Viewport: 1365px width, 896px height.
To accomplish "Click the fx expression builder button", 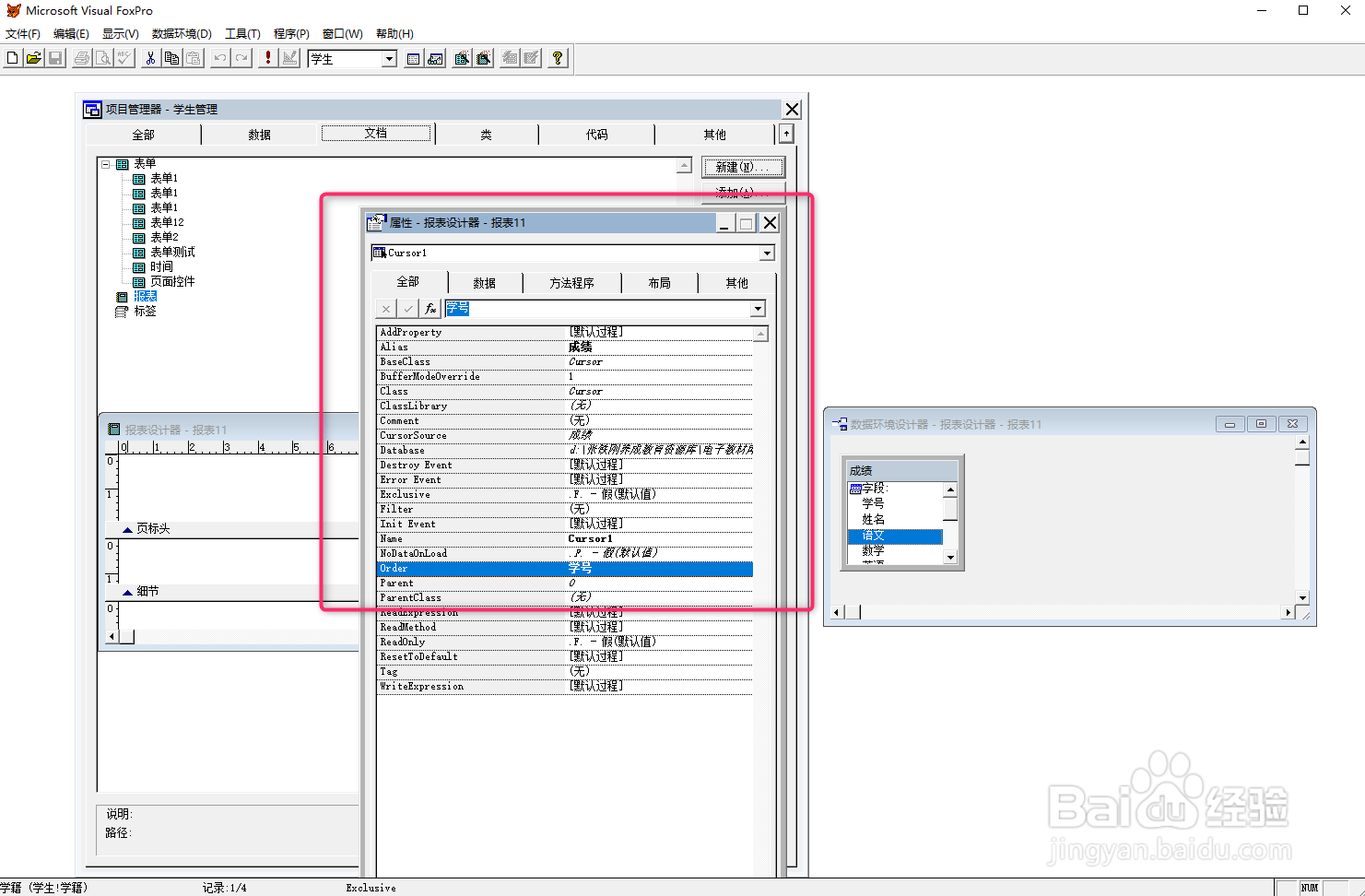I will click(x=430, y=309).
